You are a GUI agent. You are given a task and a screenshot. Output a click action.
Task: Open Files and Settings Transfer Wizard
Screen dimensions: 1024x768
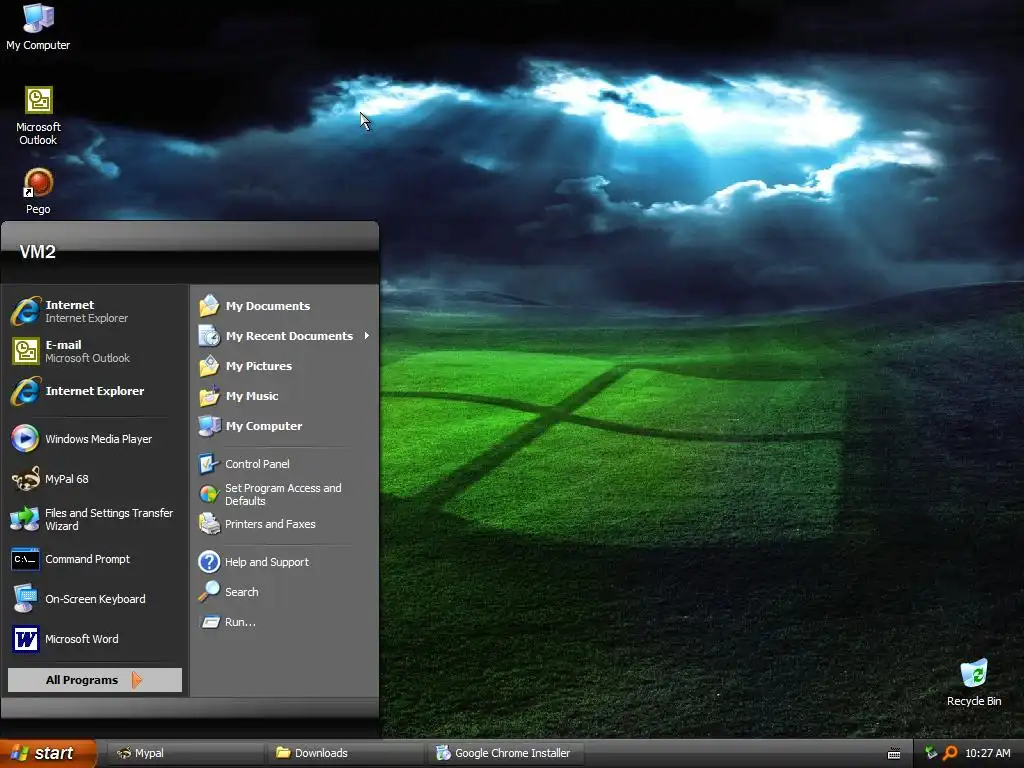pyautogui.click(x=95, y=519)
